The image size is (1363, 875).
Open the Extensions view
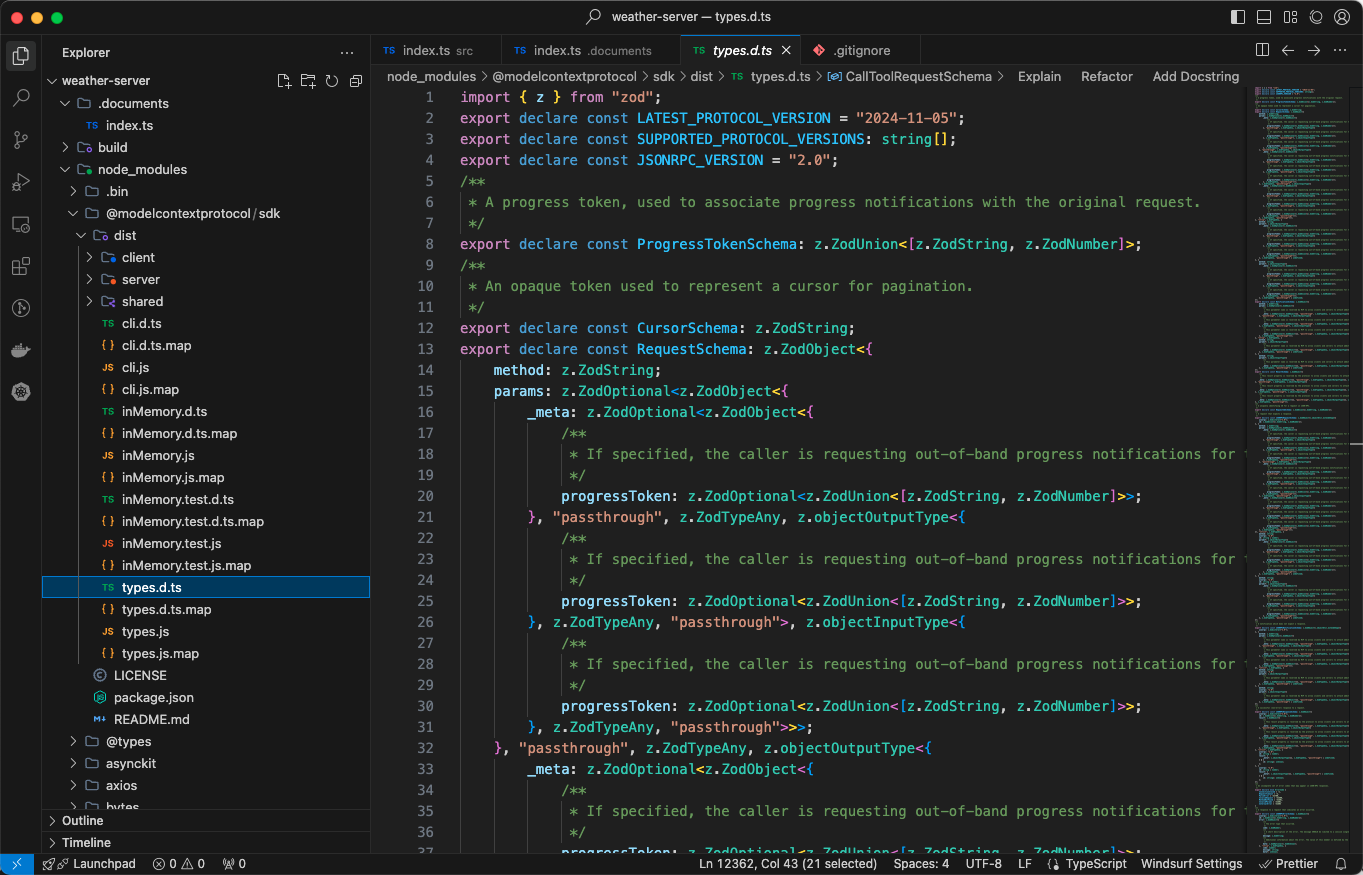click(21, 266)
